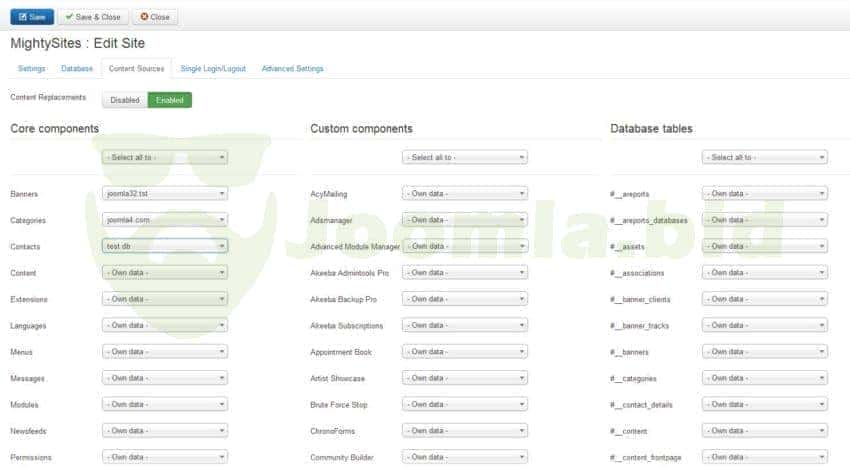Set Content Replacements to Disabled

point(125,100)
